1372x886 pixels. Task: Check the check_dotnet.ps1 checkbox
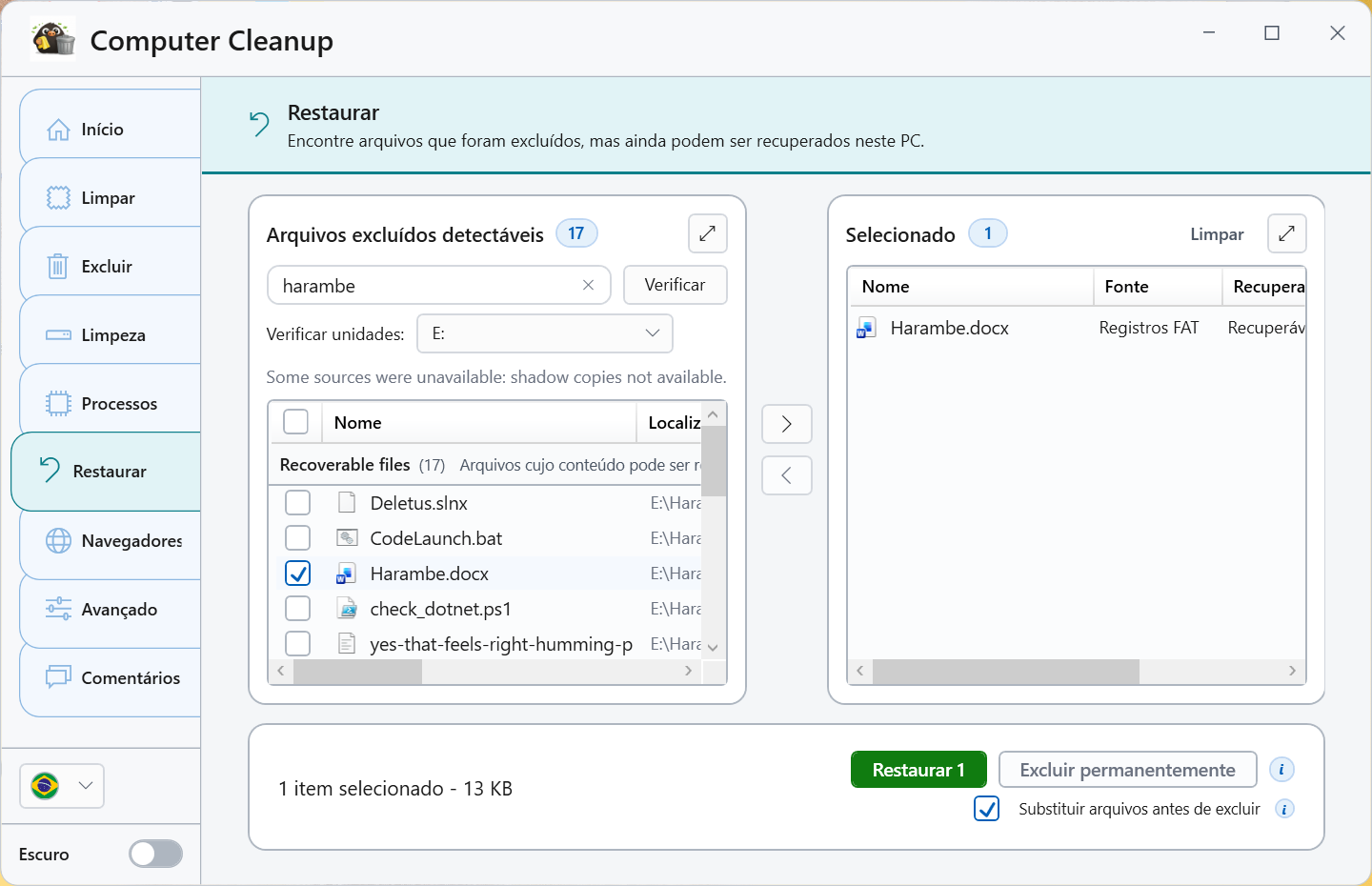298,609
